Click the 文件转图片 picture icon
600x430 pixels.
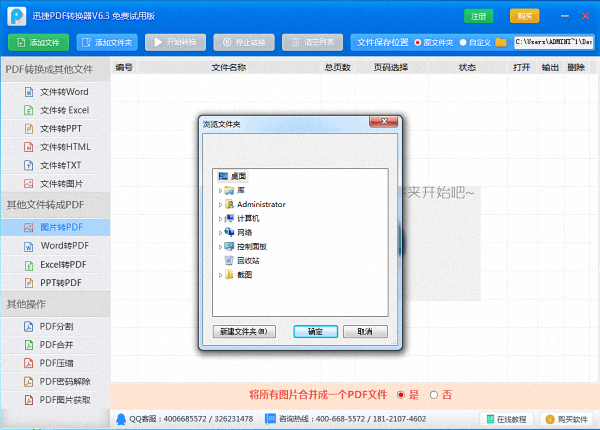coord(29,184)
